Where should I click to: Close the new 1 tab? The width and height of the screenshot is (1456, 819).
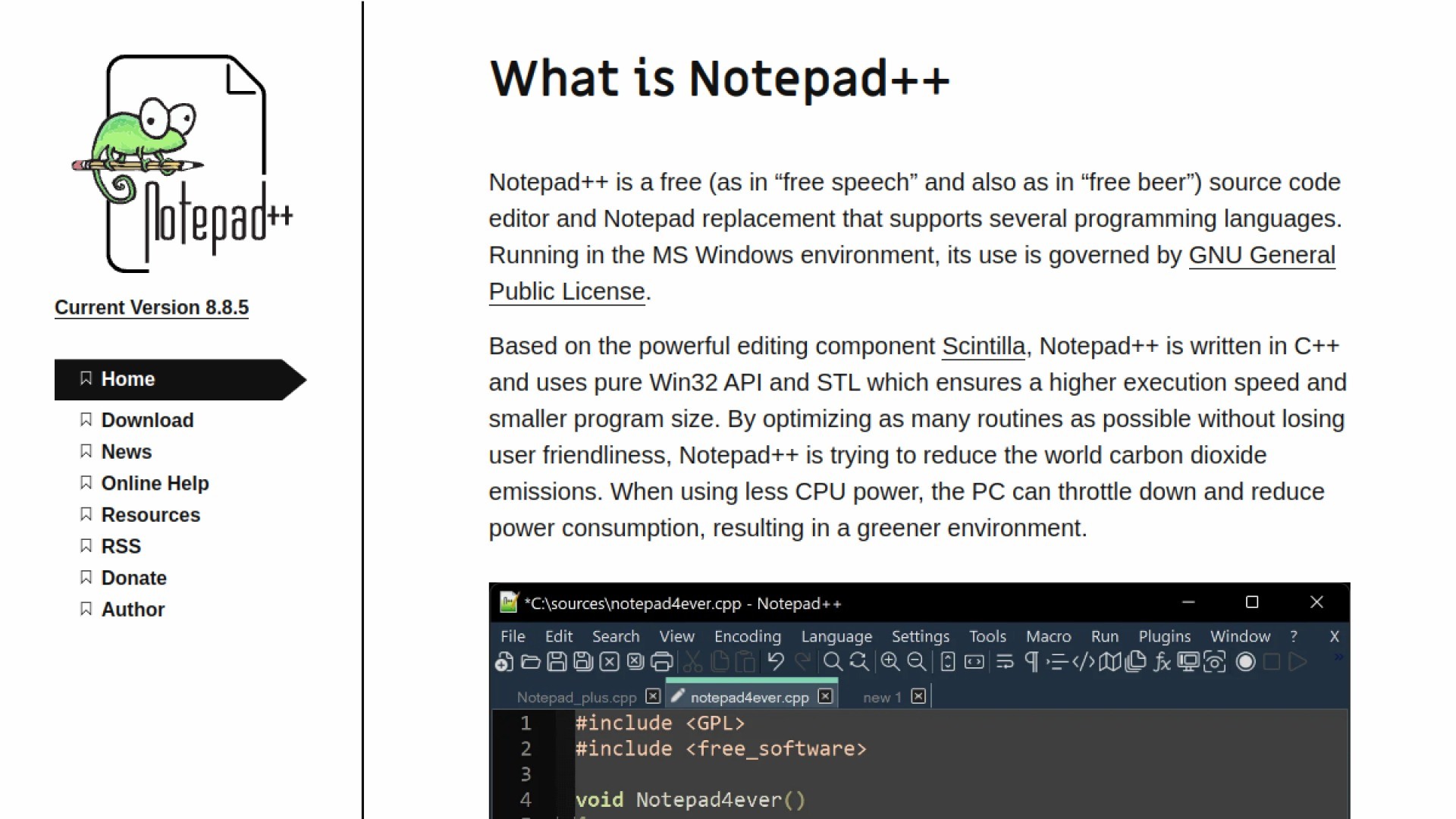(x=920, y=697)
